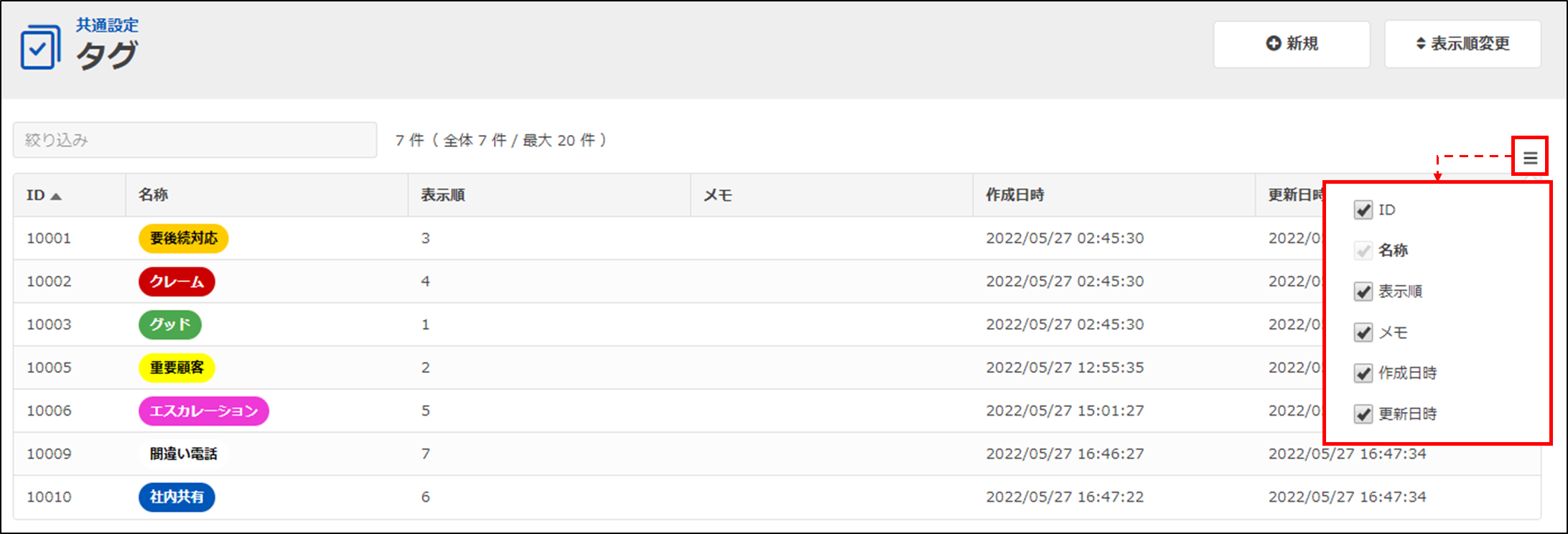This screenshot has height=534, width=1568.
Task: Toggle the 表示順 column checkbox
Action: click(x=1363, y=291)
